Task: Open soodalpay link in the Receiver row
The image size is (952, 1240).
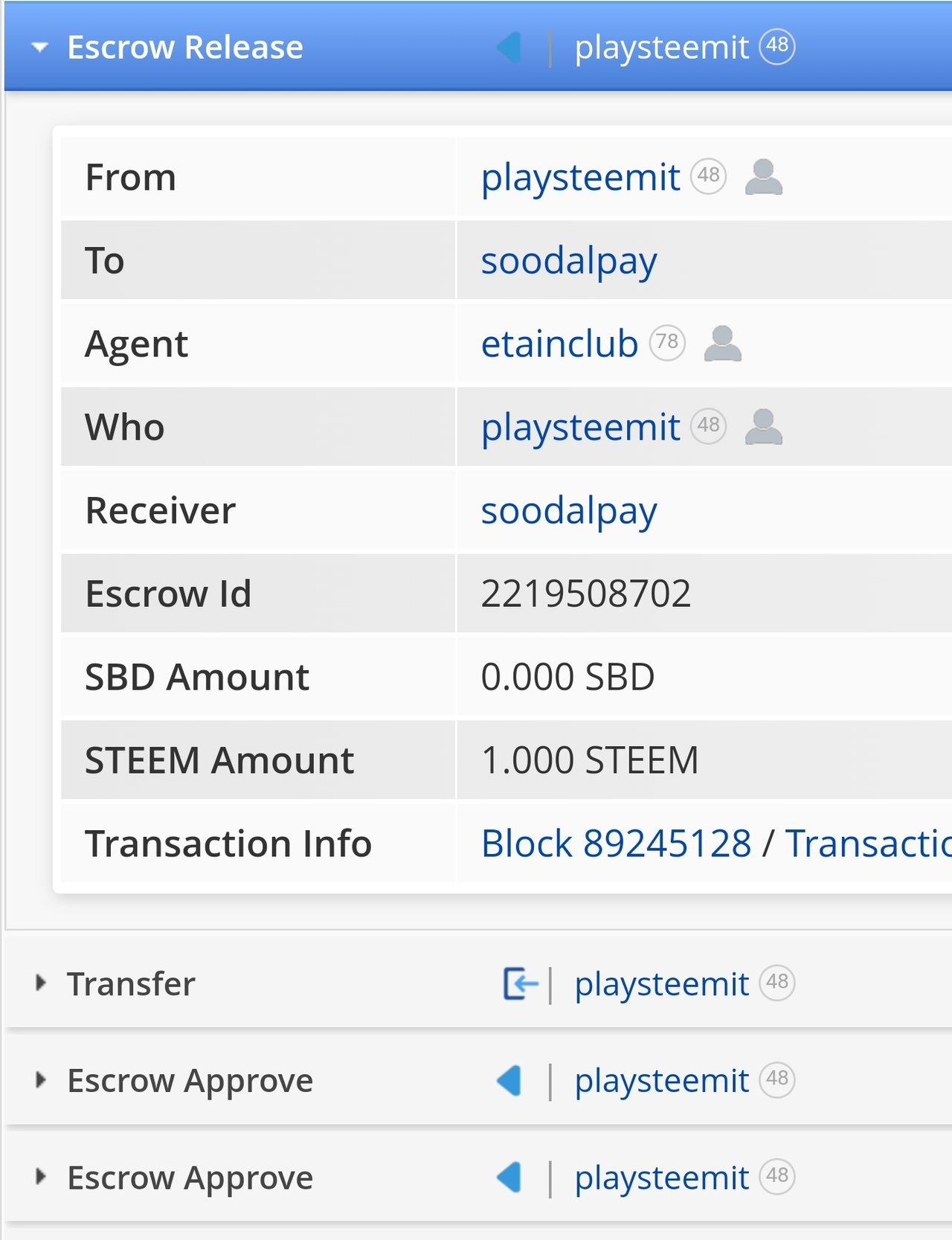Action: pos(569,512)
